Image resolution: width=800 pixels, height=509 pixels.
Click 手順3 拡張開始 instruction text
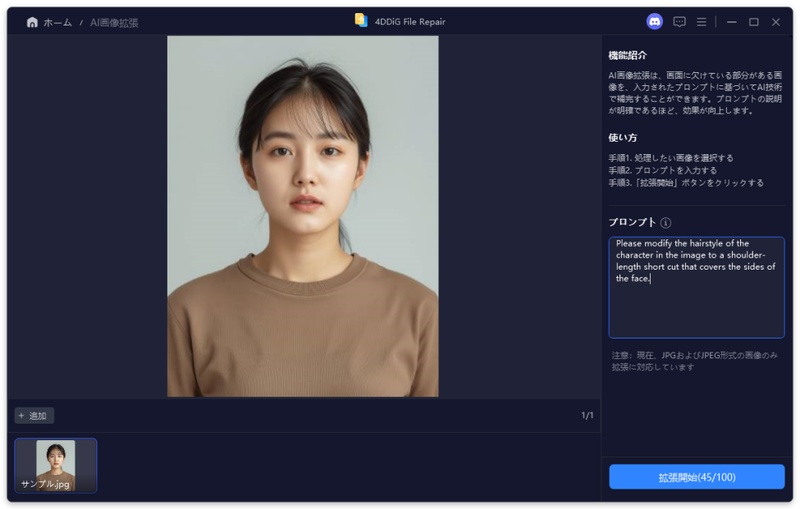click(x=686, y=183)
